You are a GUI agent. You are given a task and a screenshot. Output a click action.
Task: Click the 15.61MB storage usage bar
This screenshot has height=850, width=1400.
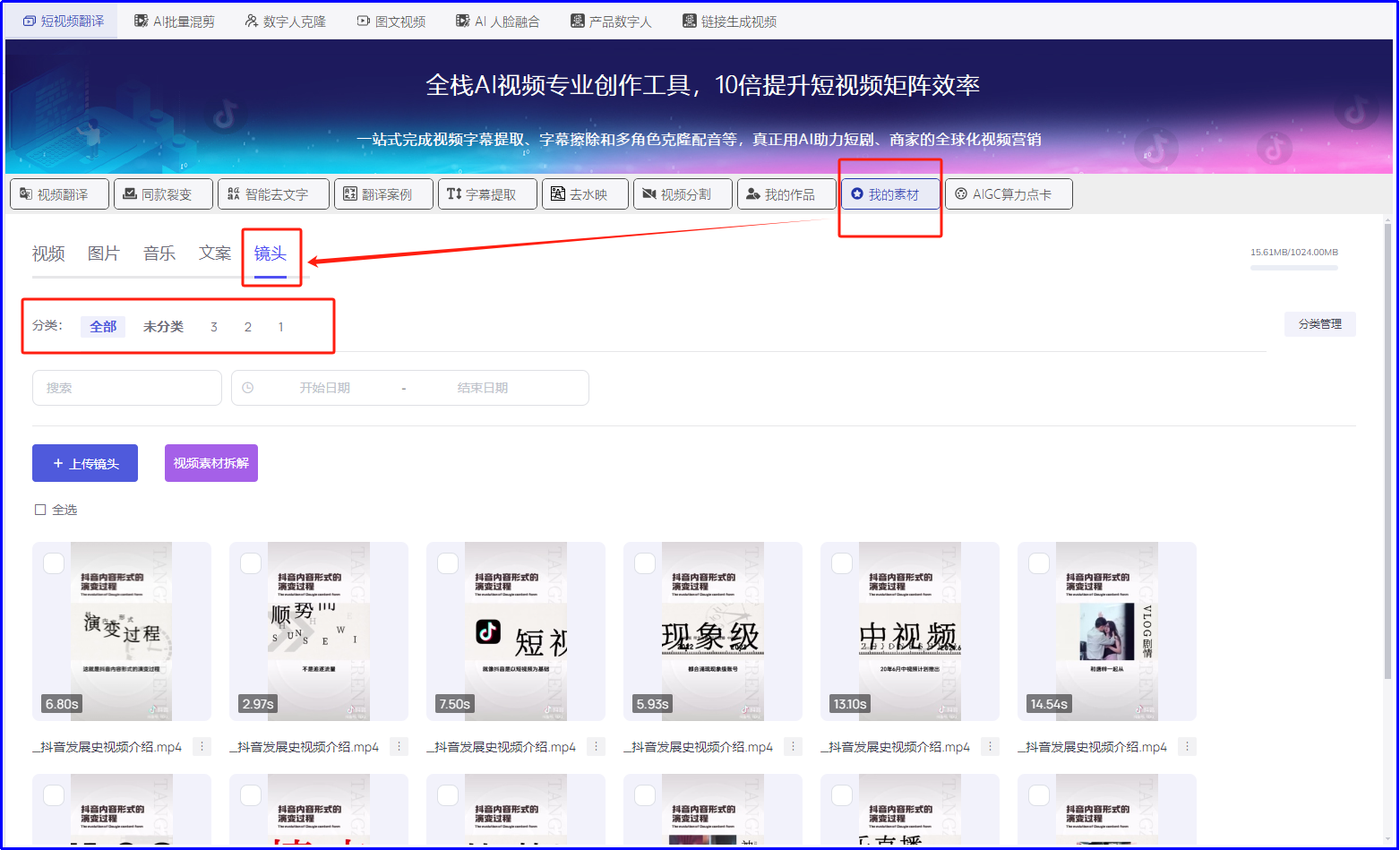(x=1293, y=253)
